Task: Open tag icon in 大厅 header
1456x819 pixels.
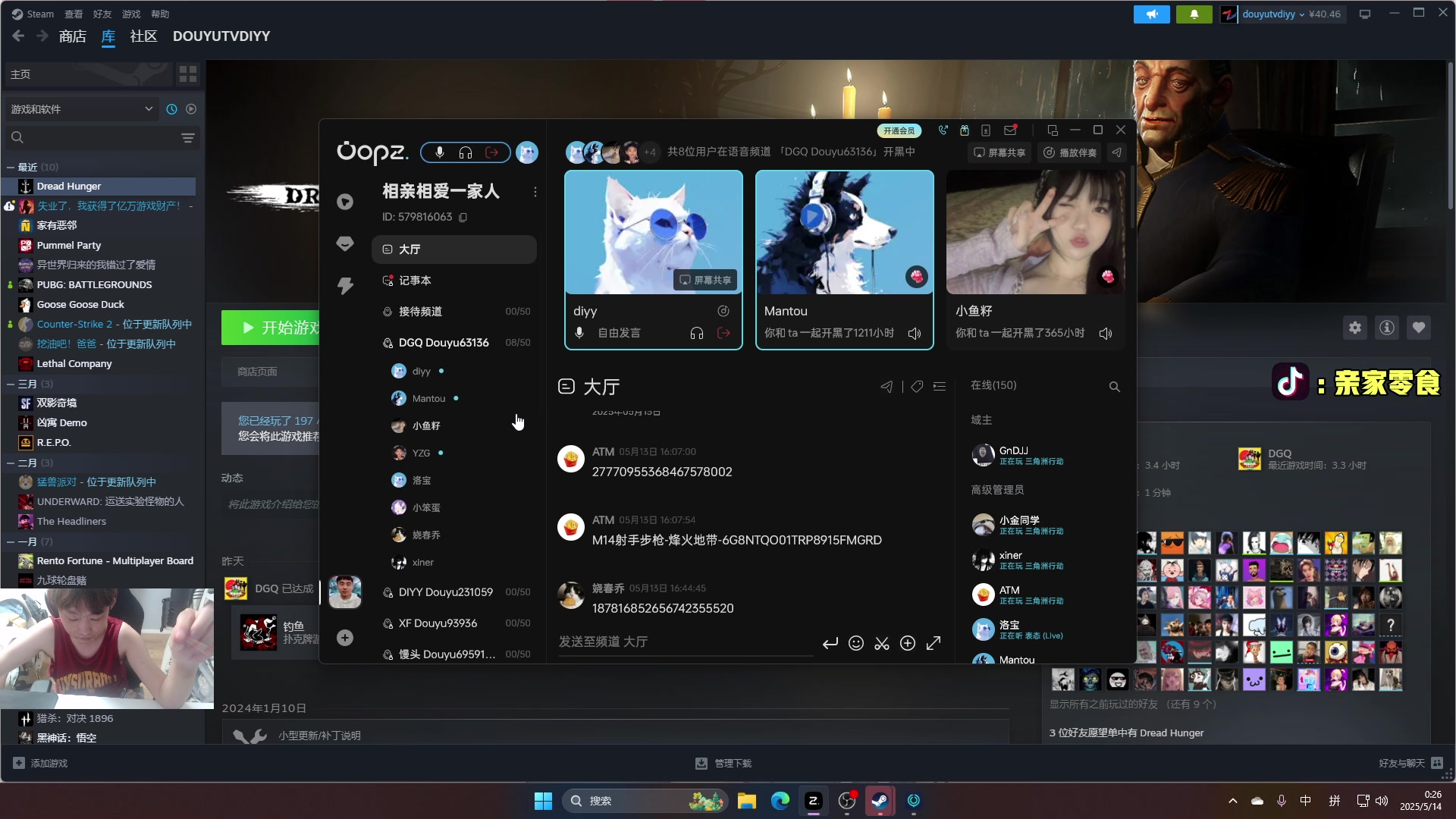Action: (x=917, y=387)
